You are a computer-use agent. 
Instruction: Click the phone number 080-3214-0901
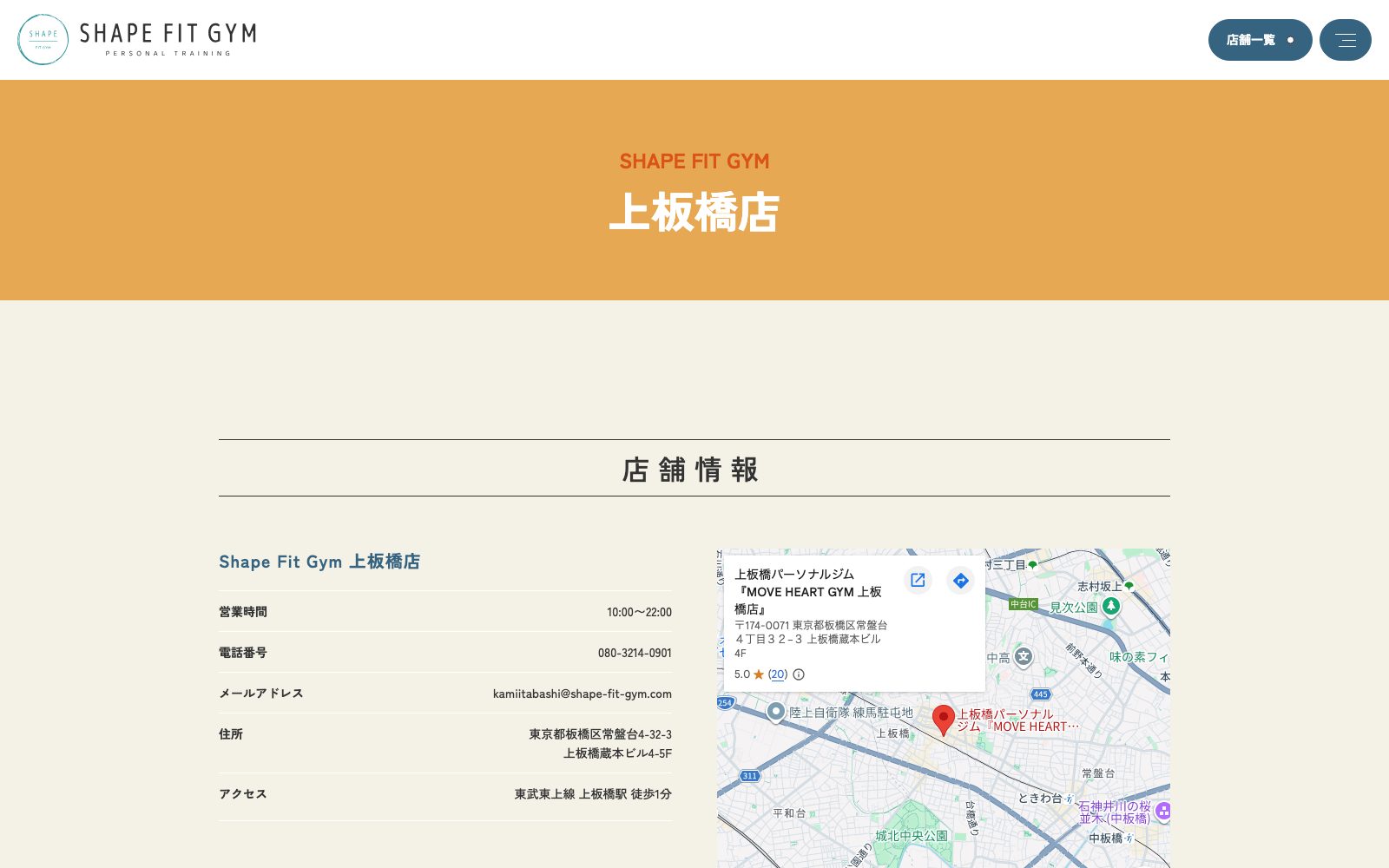635,653
